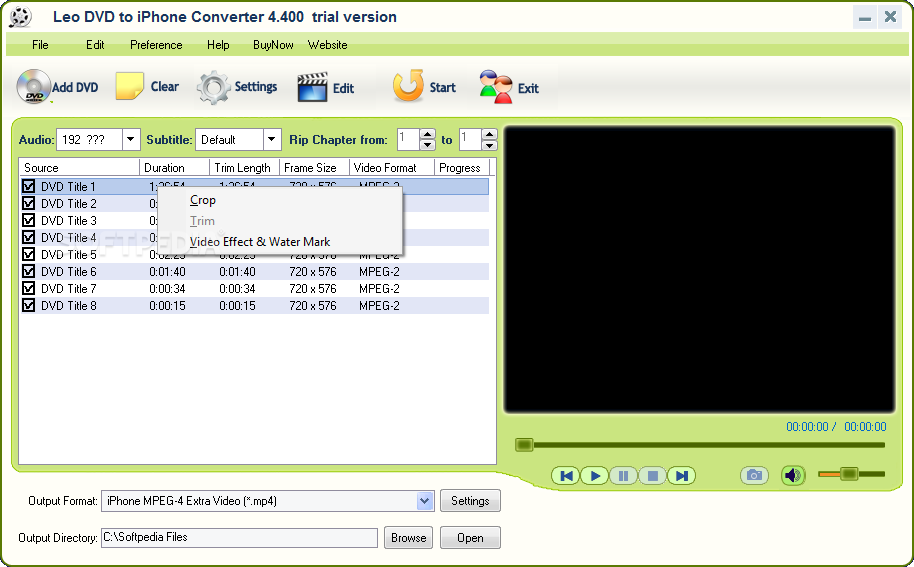Select the DVD Title 8 row text

click(69, 305)
